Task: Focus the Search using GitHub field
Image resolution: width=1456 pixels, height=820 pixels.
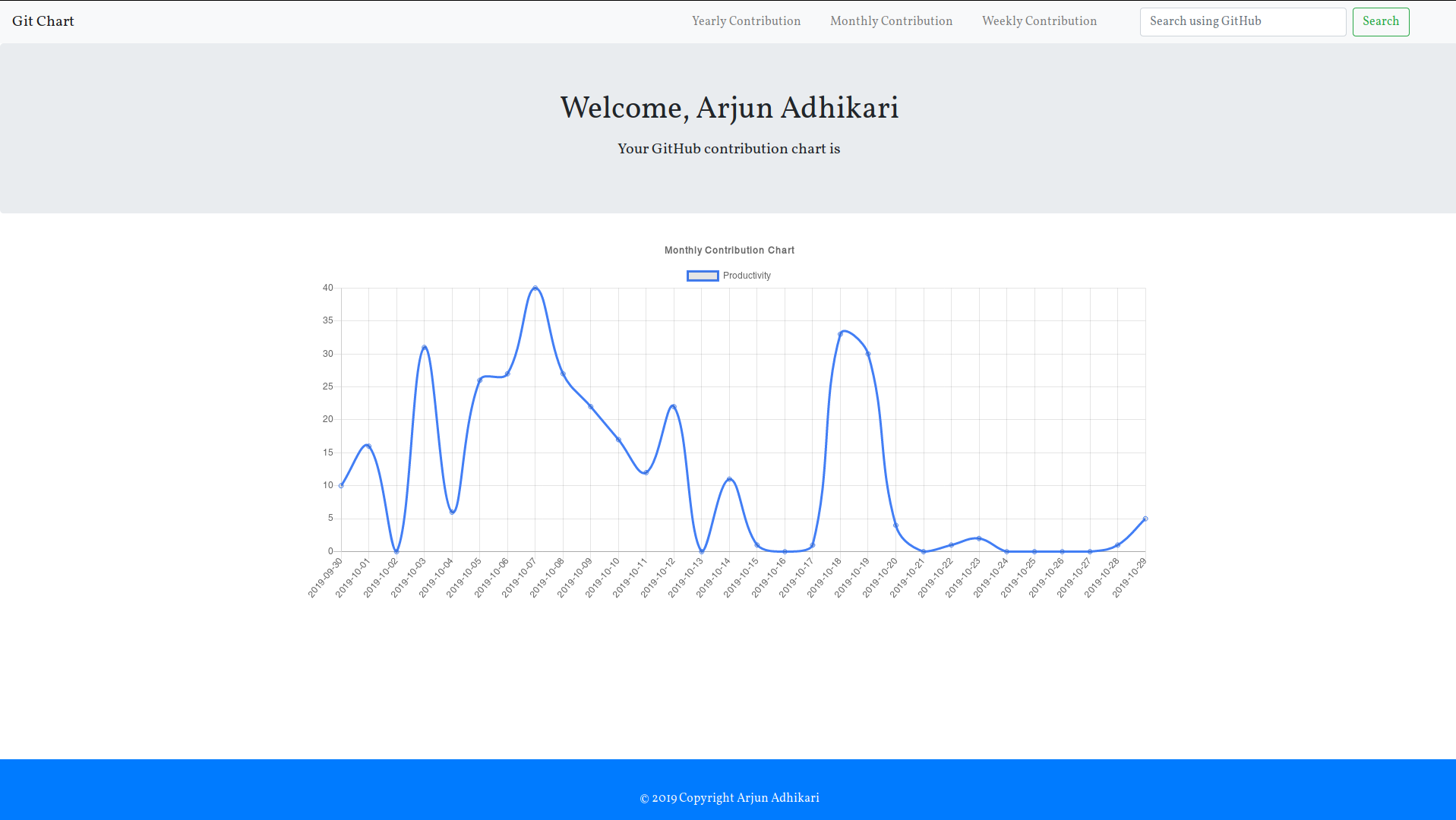Action: (x=1243, y=22)
